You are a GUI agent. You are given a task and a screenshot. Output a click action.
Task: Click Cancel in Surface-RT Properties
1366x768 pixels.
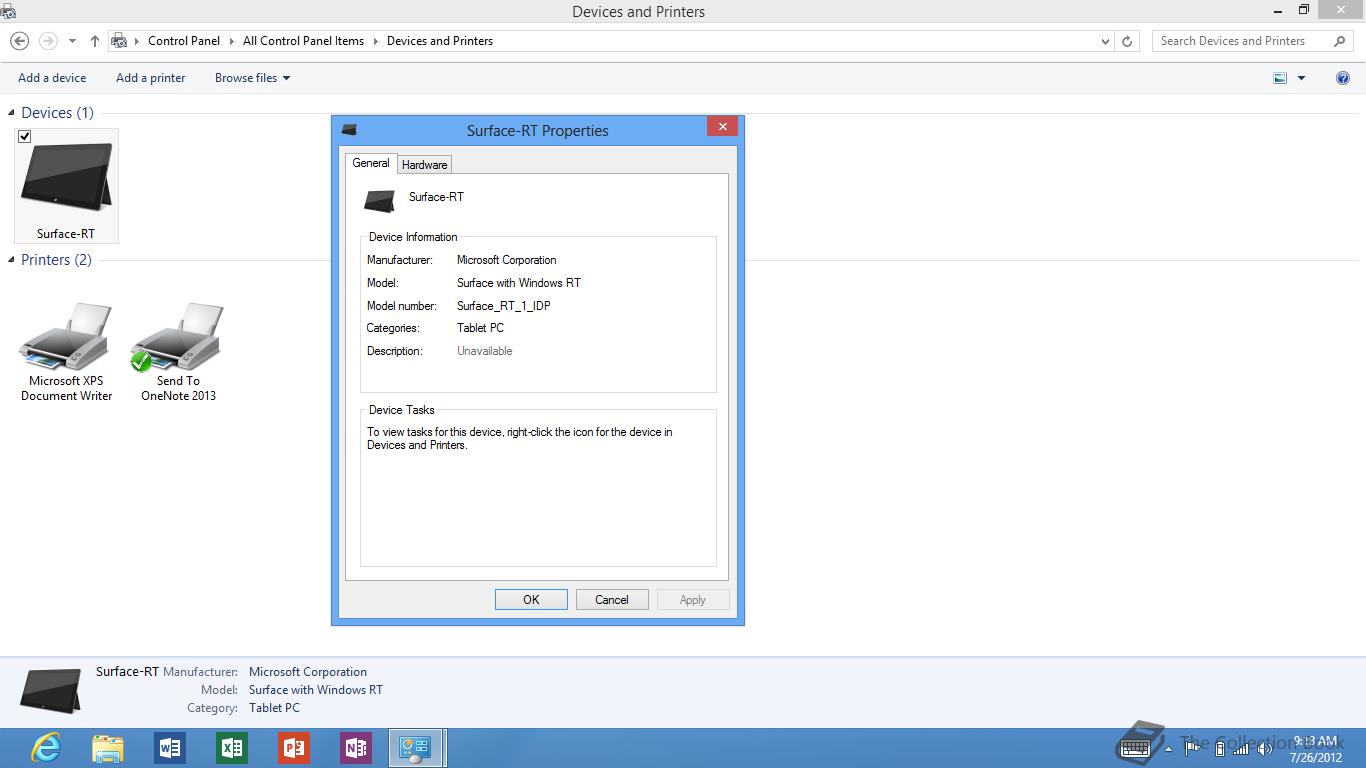point(612,600)
